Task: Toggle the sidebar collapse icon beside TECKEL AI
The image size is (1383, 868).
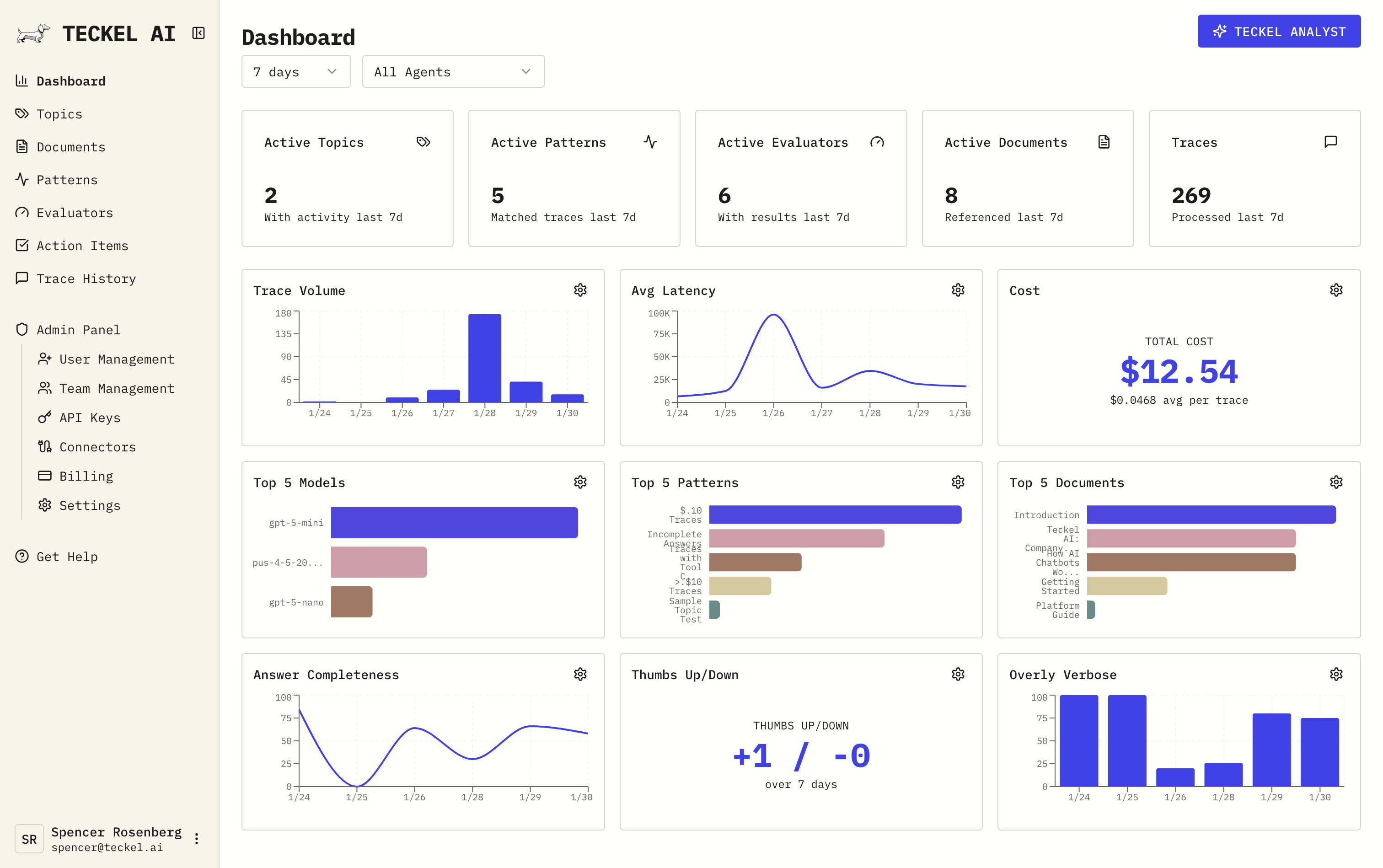Action: [198, 33]
